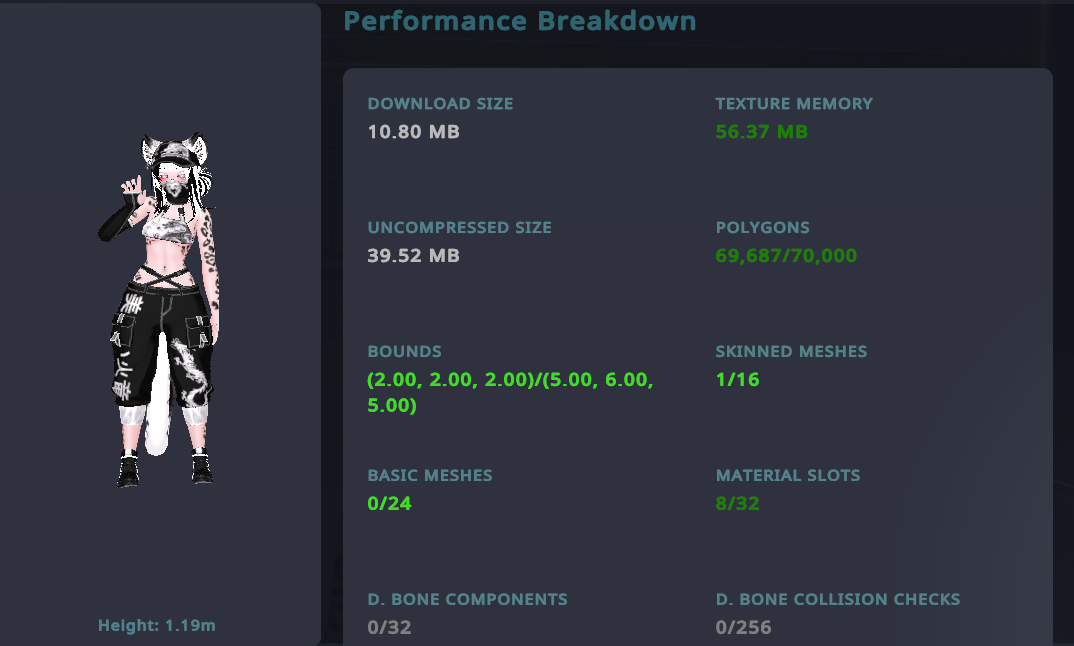1074x646 pixels.
Task: Click the 39.52 MB uncompressed size value
Action: click(414, 256)
